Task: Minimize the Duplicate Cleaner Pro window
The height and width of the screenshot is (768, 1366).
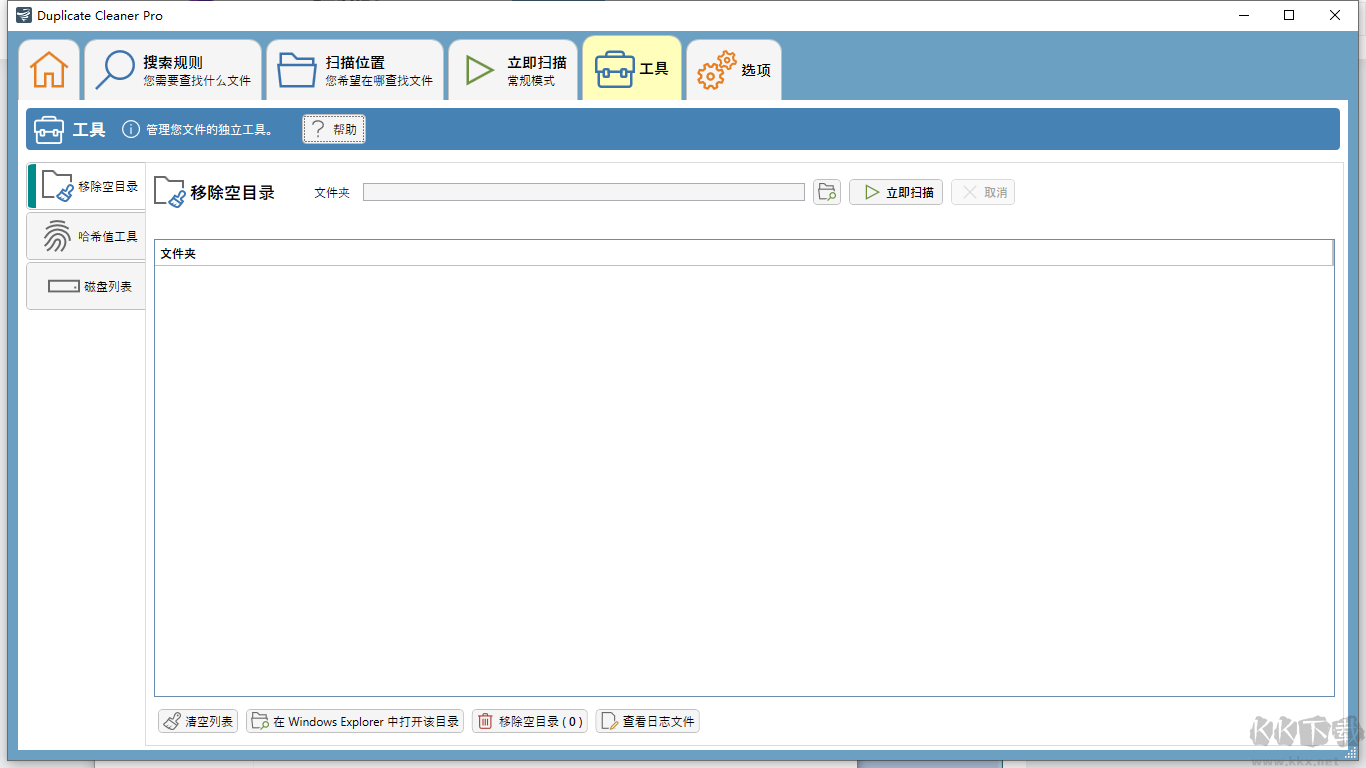Action: (x=1244, y=15)
